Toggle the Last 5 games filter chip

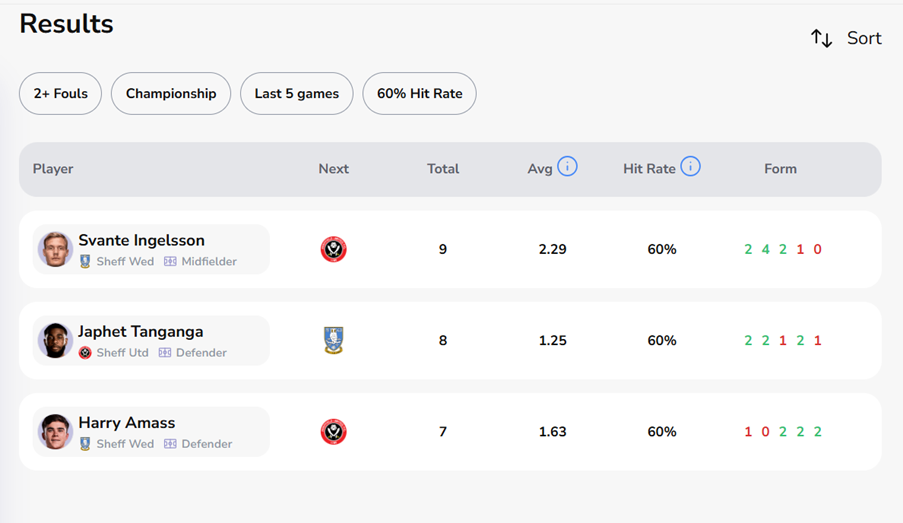(x=297, y=94)
